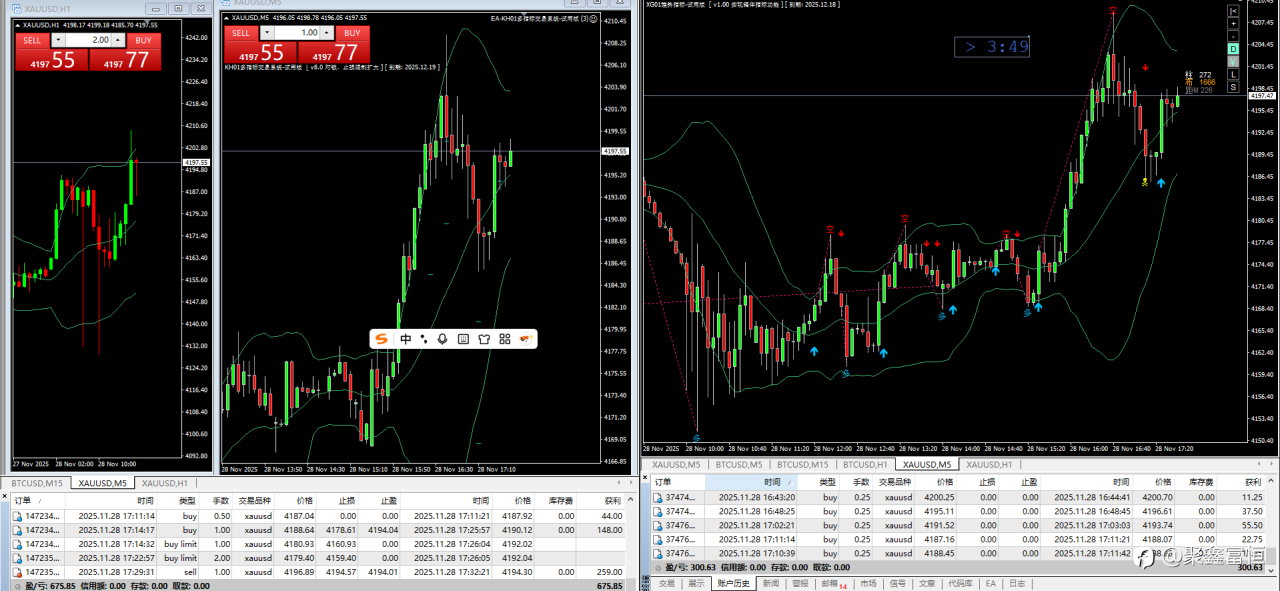
Task: Open the 市场 tab at the bottom
Action: pyautogui.click(x=868, y=583)
